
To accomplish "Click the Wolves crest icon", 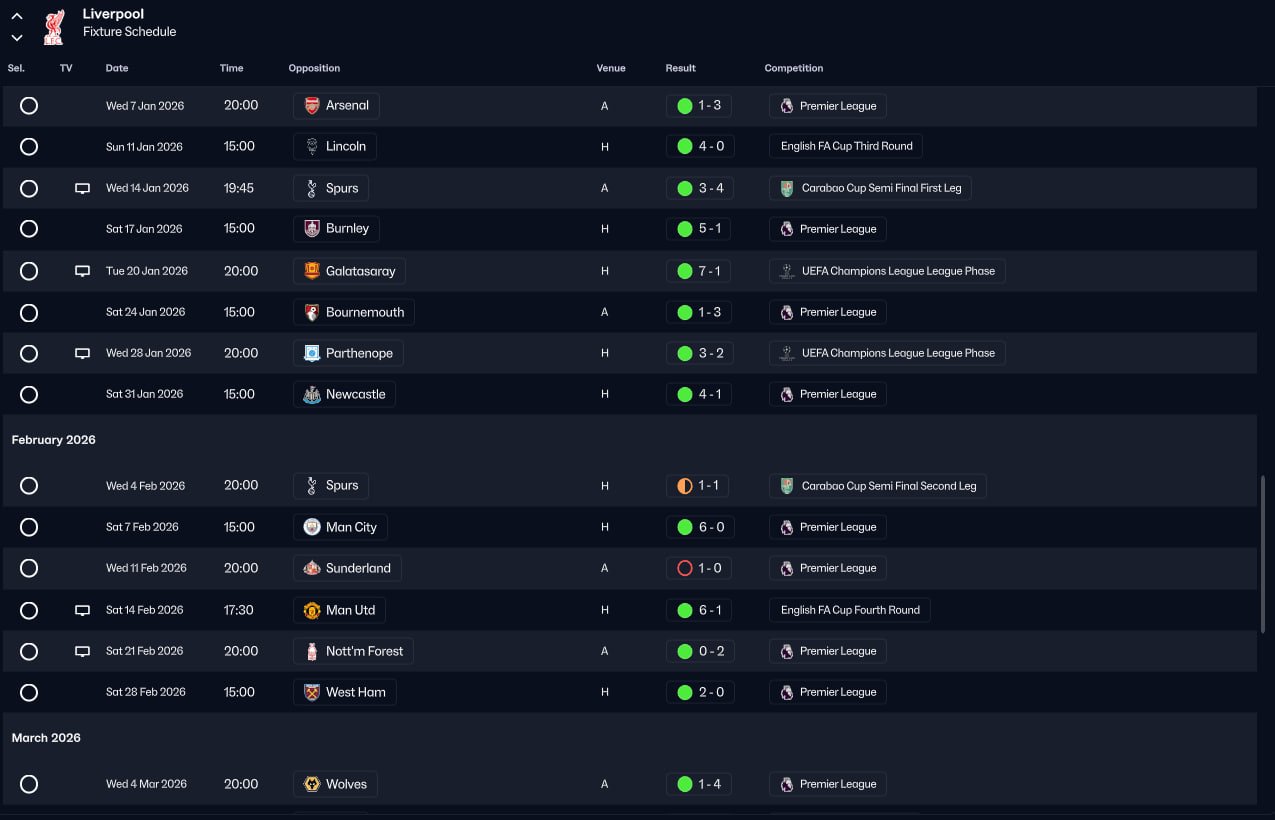I will 312,784.
